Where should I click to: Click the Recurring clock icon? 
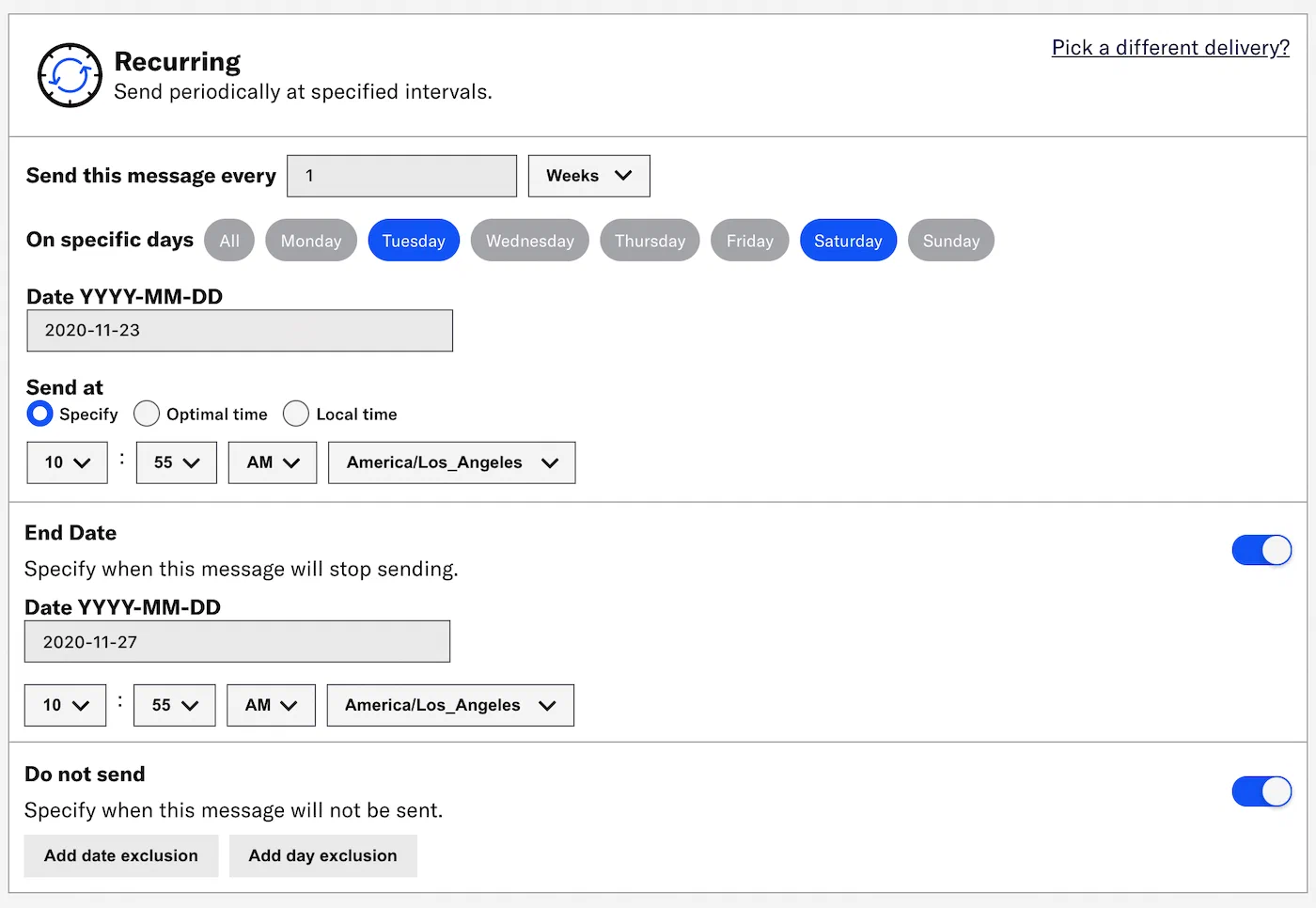point(70,75)
